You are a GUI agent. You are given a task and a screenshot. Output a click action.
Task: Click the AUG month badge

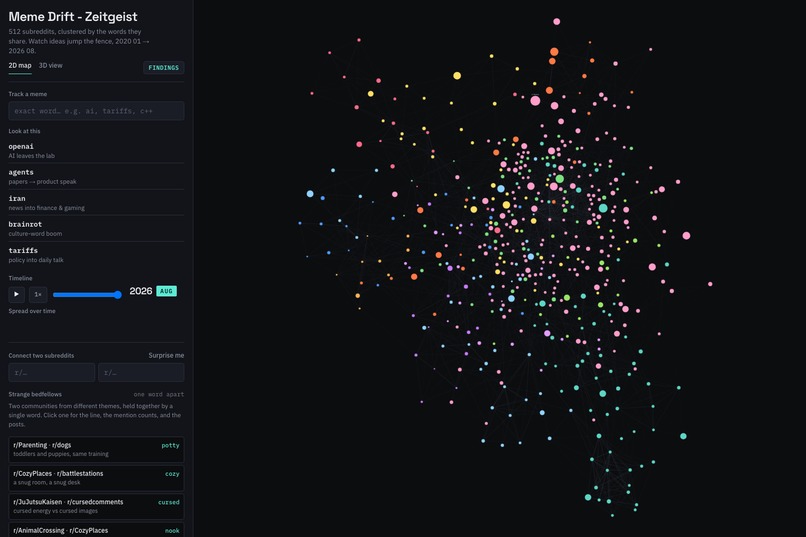coord(166,291)
